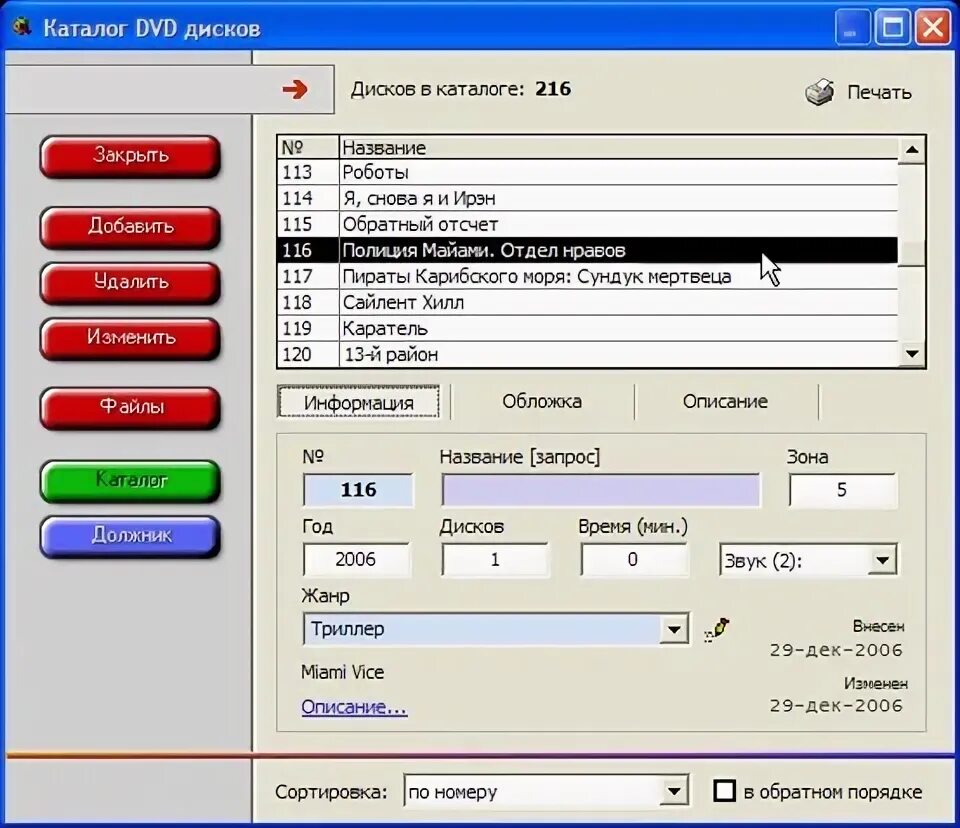Click the blue Должник button
Screen dimensions: 960x828
tap(130, 536)
